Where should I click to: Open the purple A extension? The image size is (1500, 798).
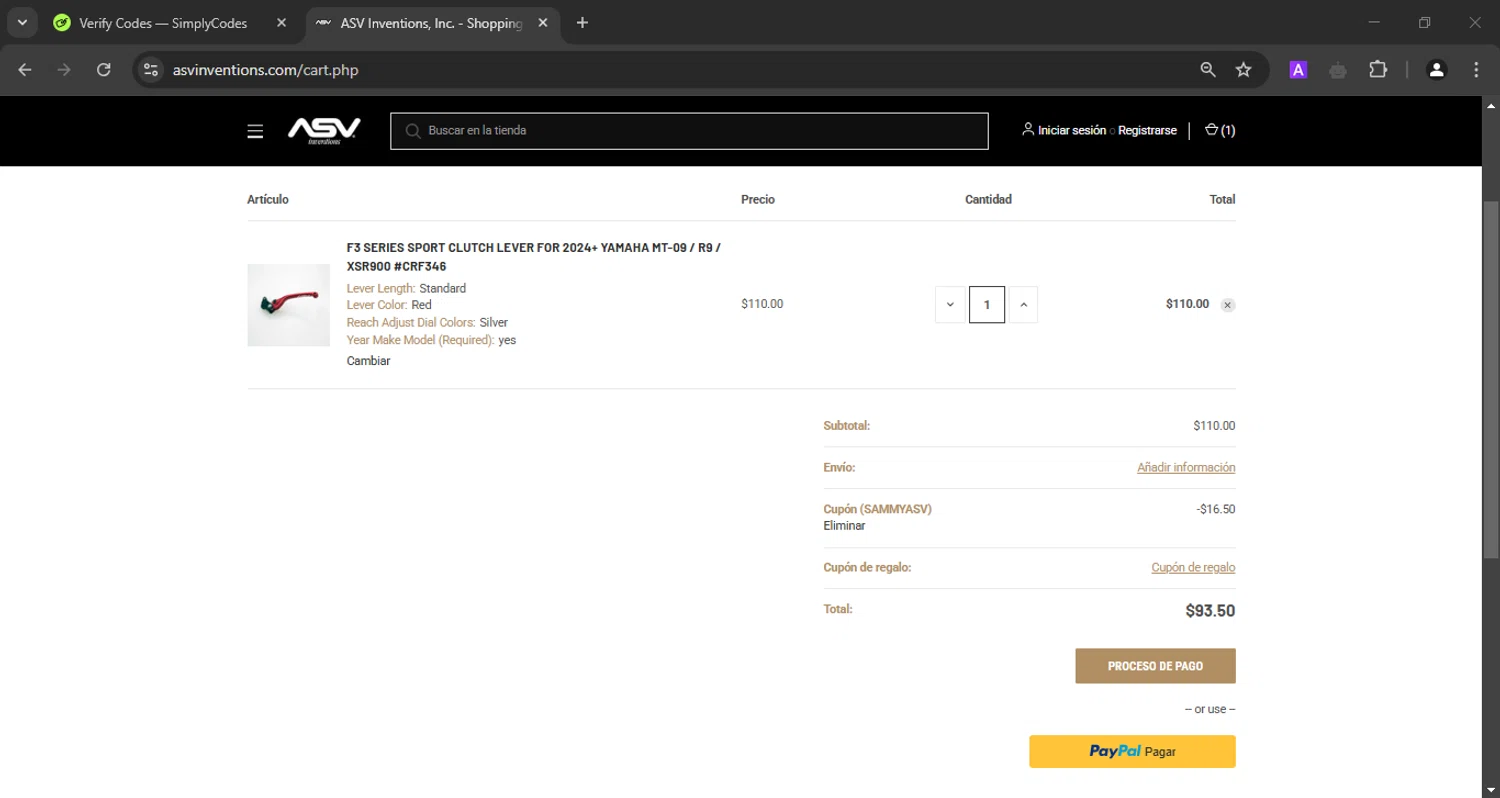(1298, 70)
